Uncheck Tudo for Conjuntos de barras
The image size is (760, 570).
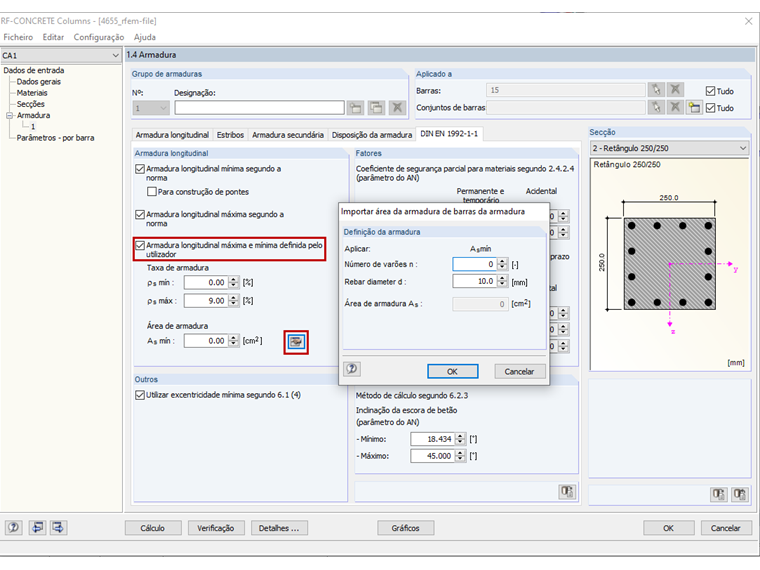tap(710, 108)
